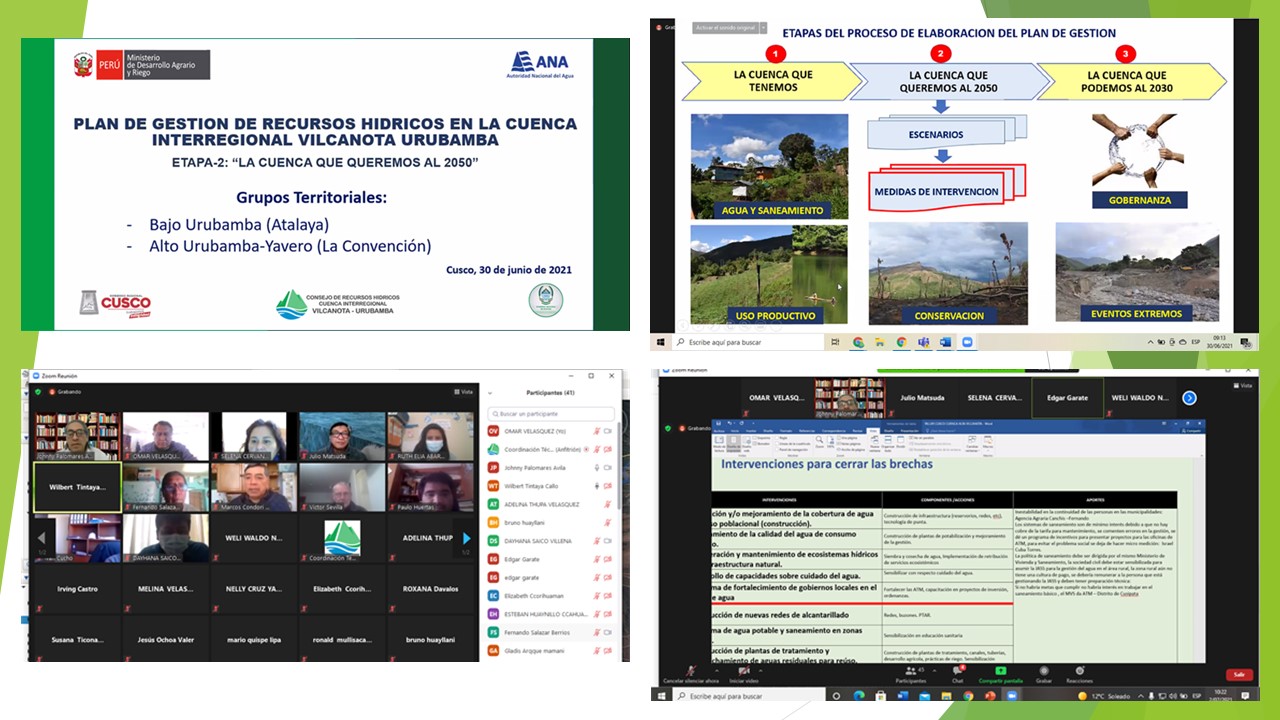The image size is (1280, 720).
Task: Click green shield encryption icon beside Grabando, gallery window
Action: [x=38, y=391]
